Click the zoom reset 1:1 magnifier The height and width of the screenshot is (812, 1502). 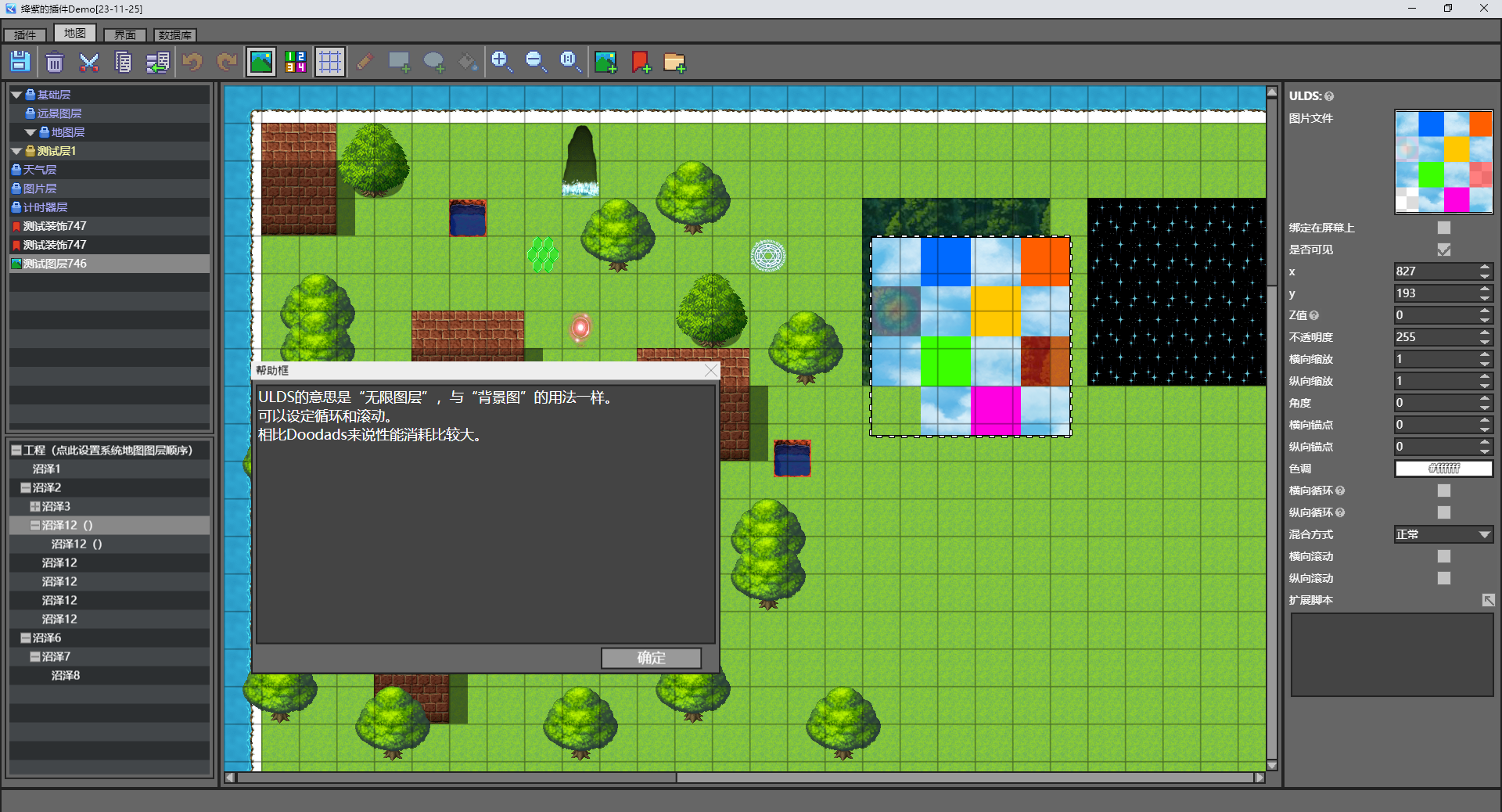click(570, 62)
